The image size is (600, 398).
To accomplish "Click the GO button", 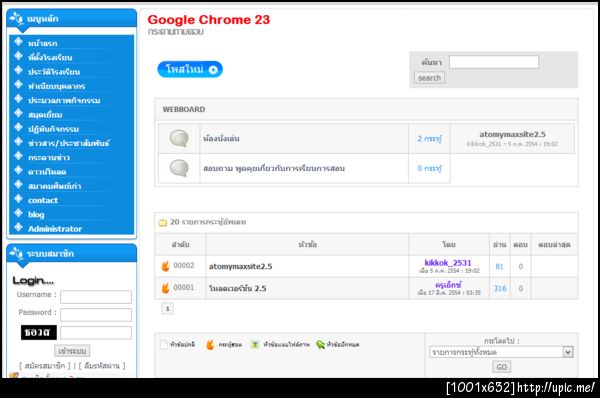I will [x=501, y=367].
